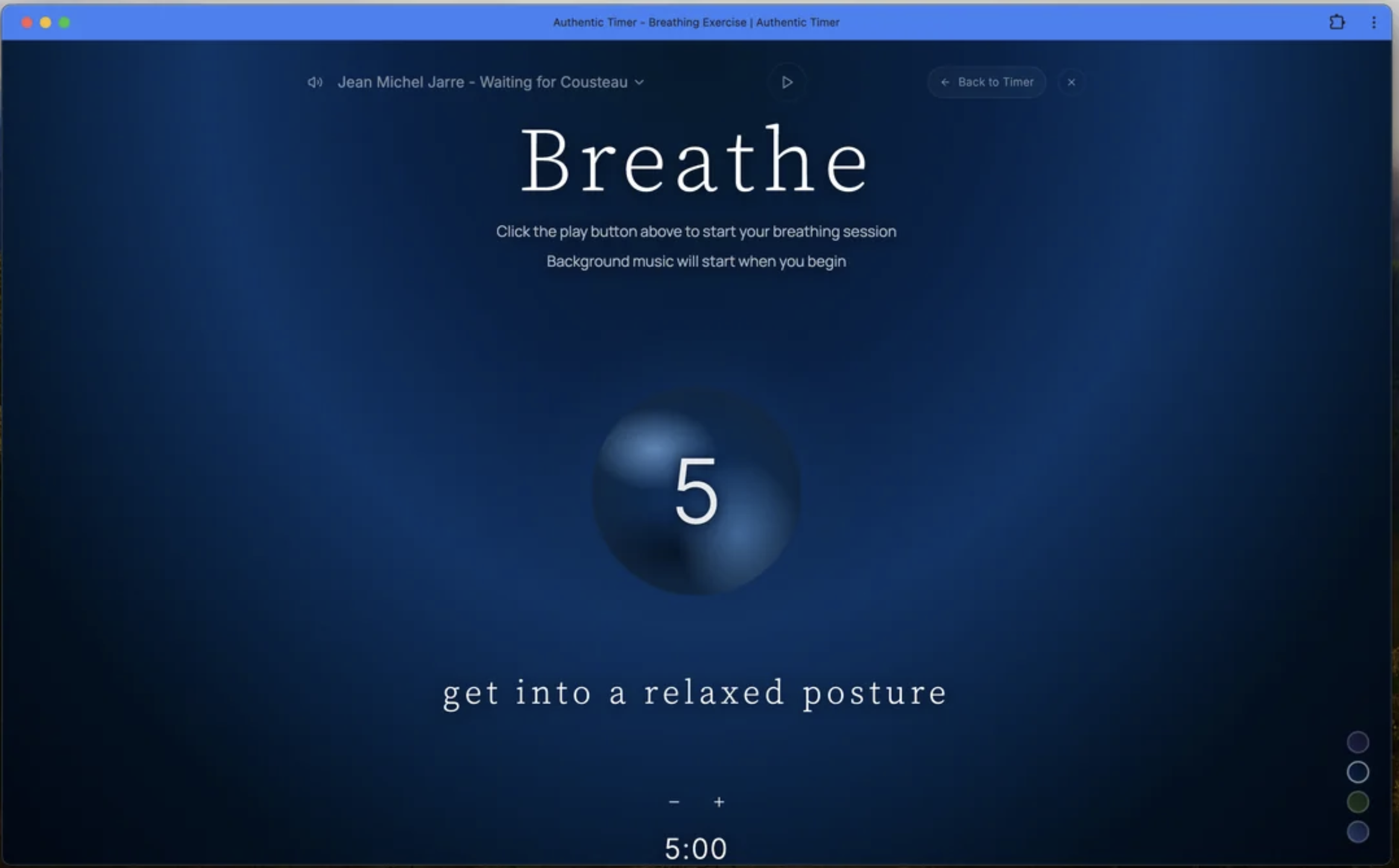Click the breathing orb showing 5
This screenshot has height=868, width=1399.
click(696, 492)
